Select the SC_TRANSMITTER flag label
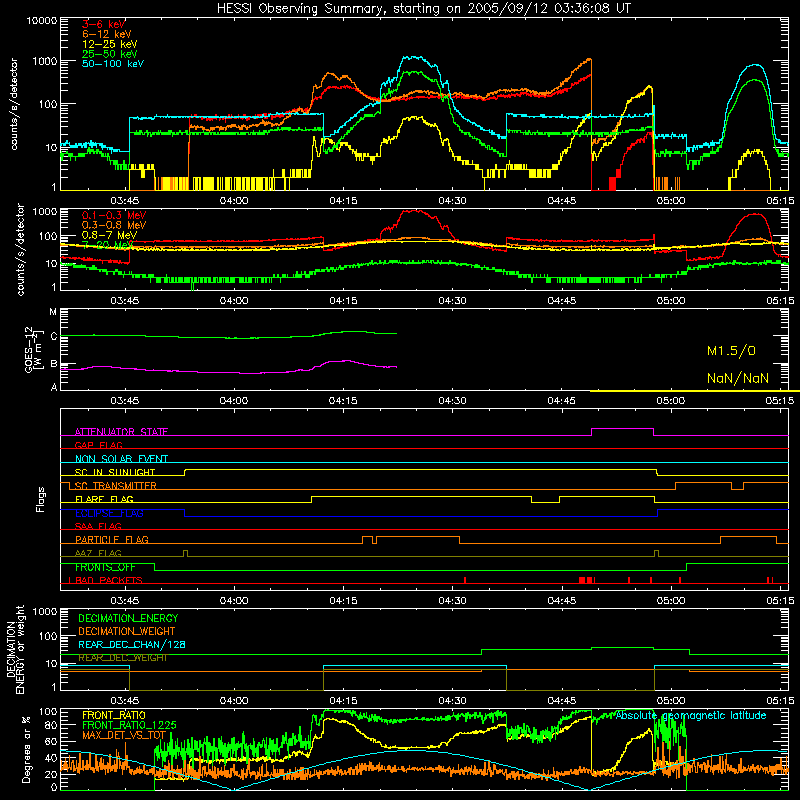Image resolution: width=800 pixels, height=800 pixels. [x=116, y=486]
